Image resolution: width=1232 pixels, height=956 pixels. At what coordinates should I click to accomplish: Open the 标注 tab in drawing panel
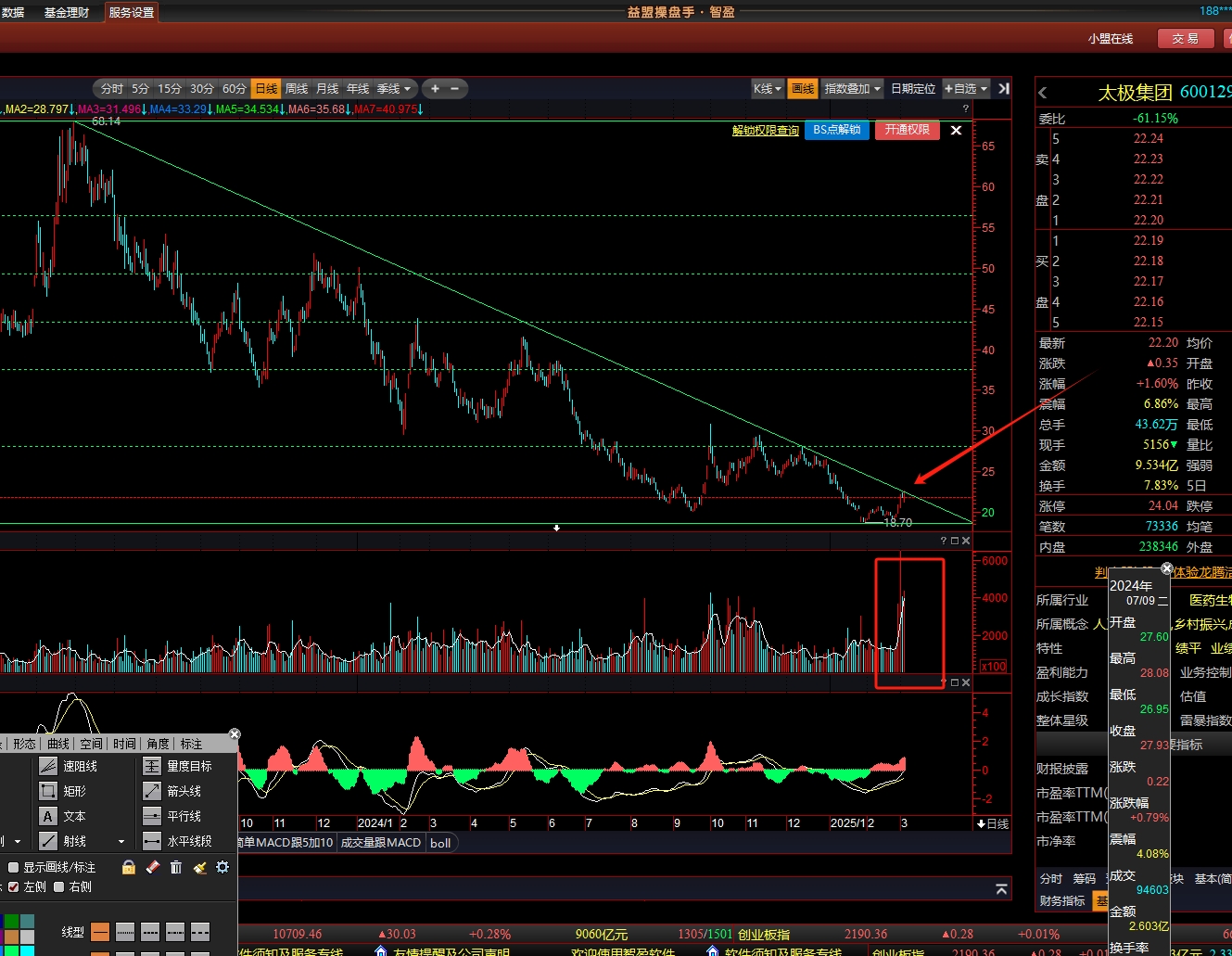tap(191, 744)
